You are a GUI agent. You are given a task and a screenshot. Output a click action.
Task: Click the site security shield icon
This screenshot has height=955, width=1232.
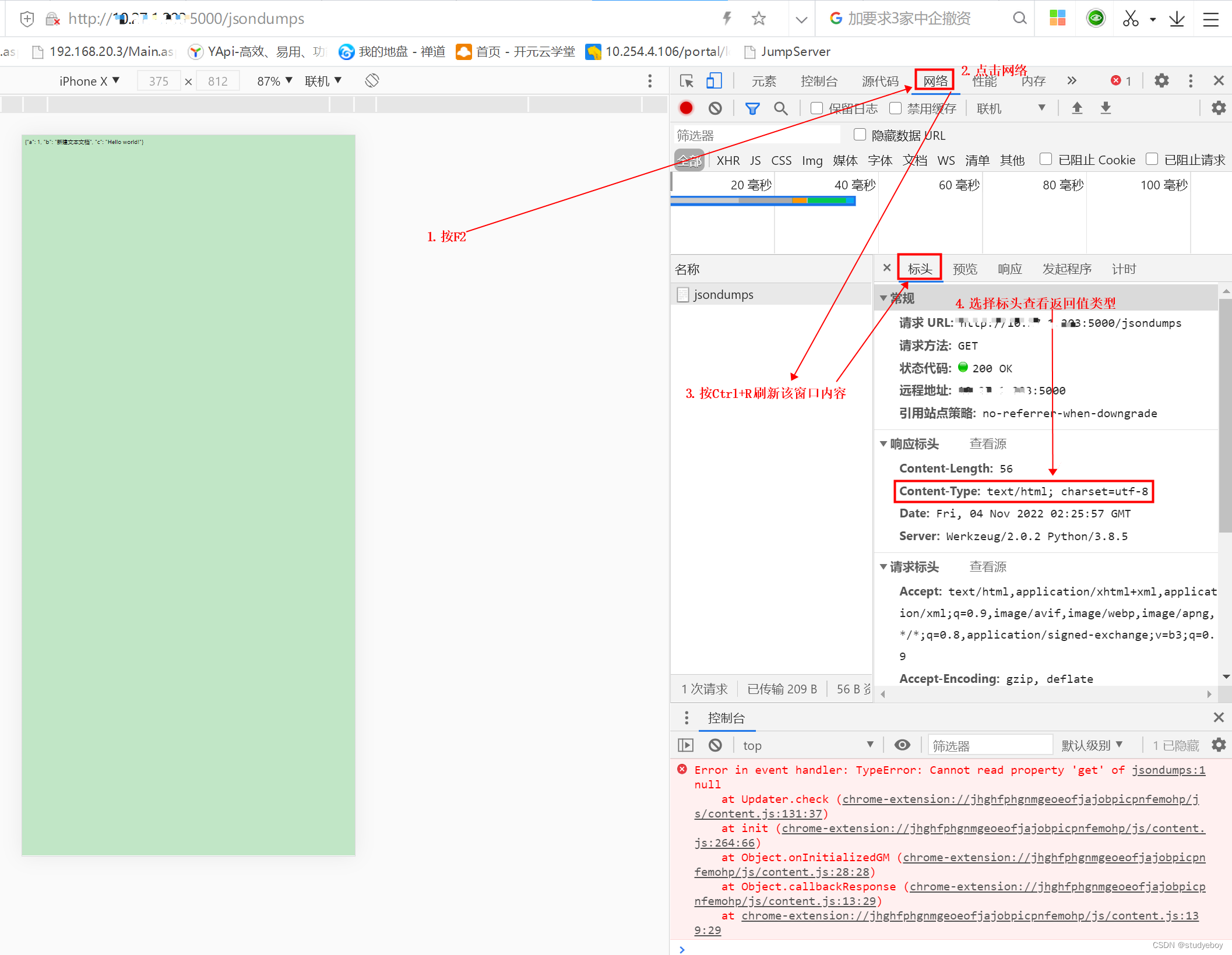[x=27, y=19]
